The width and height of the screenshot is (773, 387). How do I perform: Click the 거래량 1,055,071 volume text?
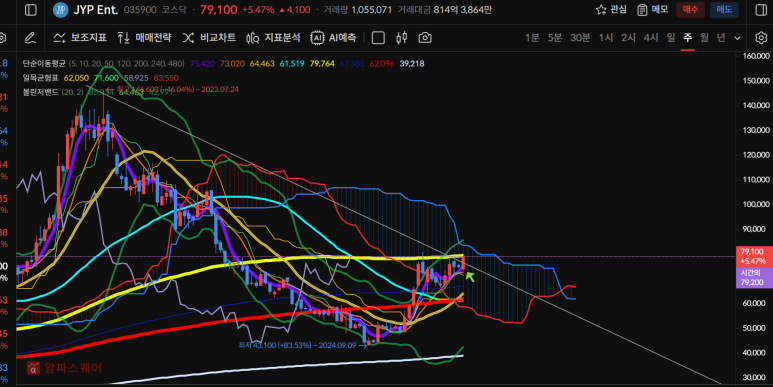point(357,10)
